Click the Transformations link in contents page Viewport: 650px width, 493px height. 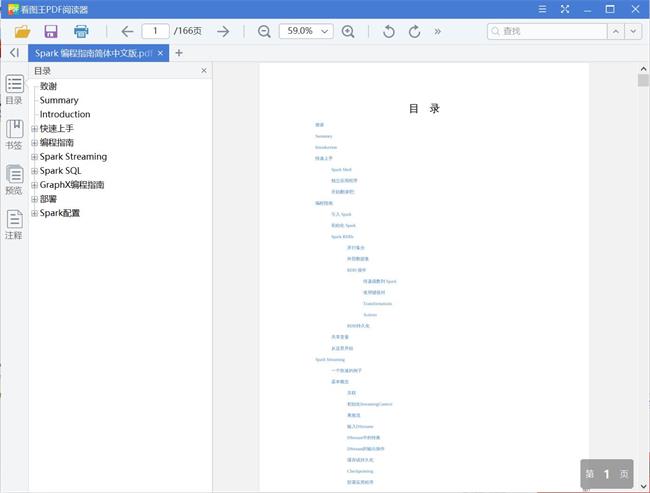point(377,304)
